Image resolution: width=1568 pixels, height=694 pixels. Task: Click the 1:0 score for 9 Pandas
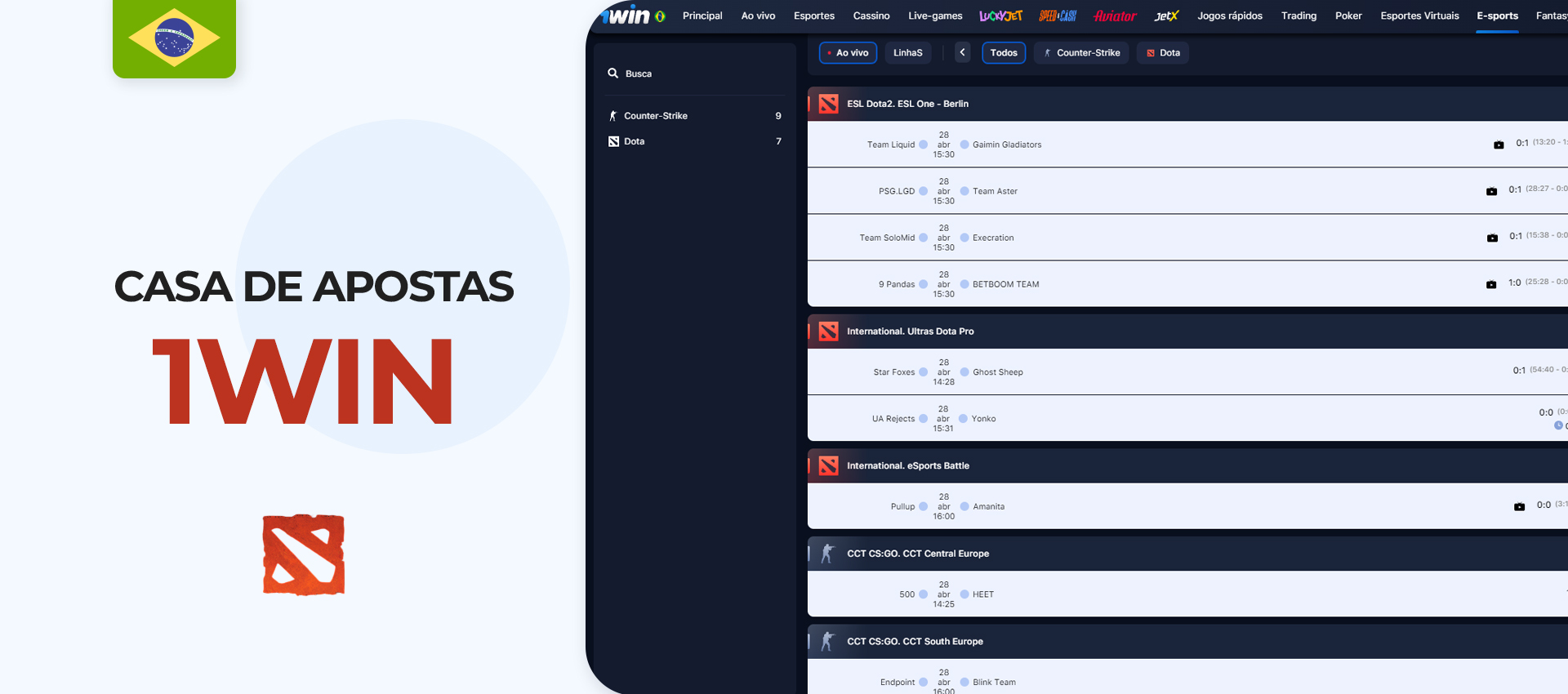click(x=1514, y=282)
